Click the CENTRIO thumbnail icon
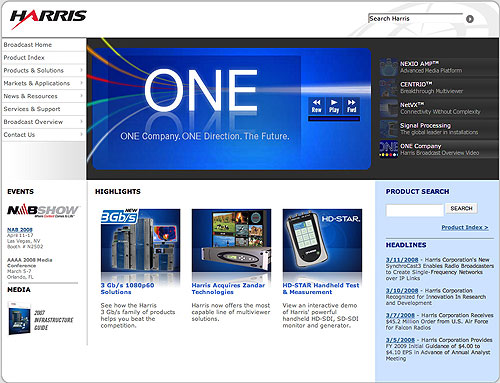The image size is (500, 383). pos(389,88)
